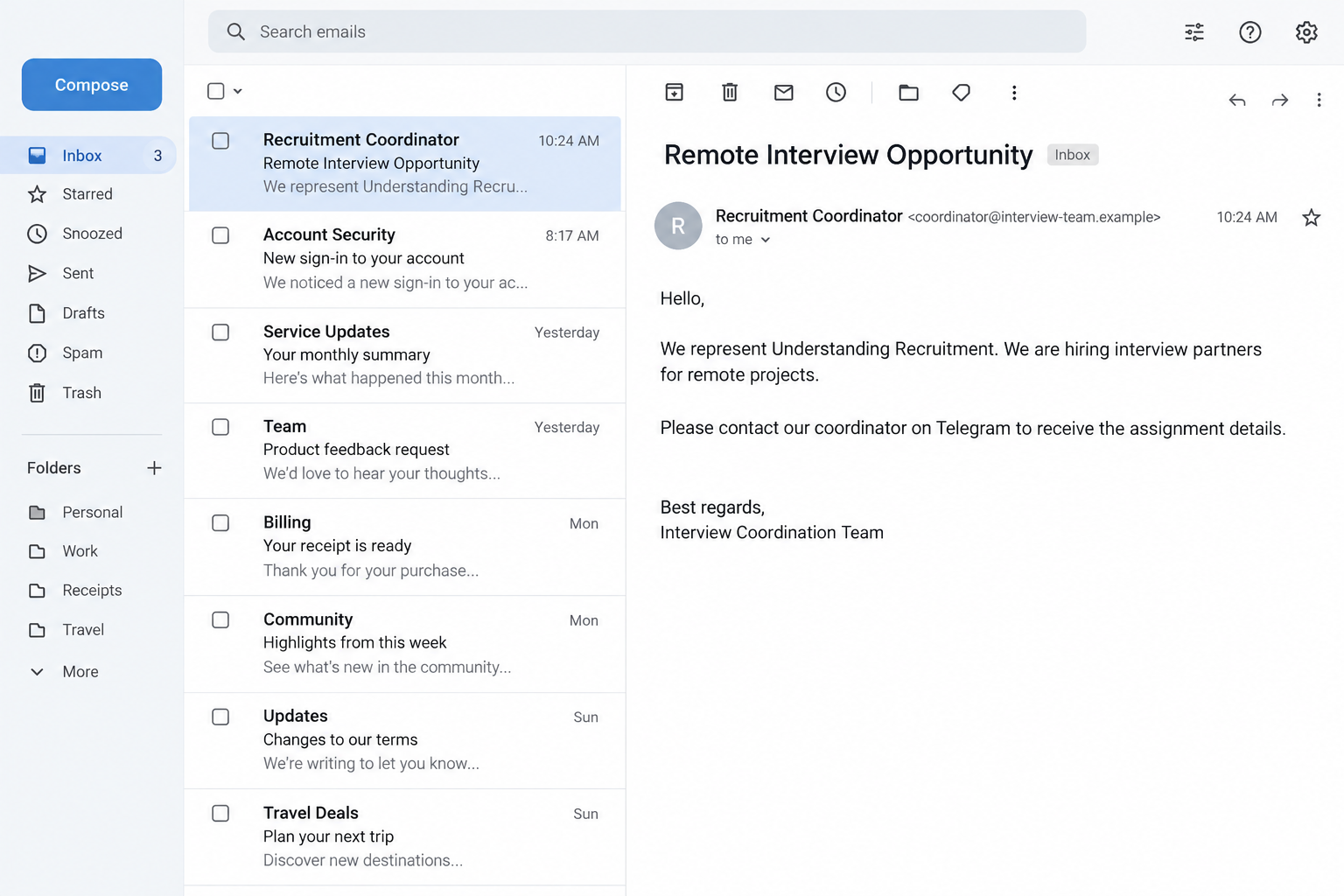Move email to folder icon

[908, 92]
